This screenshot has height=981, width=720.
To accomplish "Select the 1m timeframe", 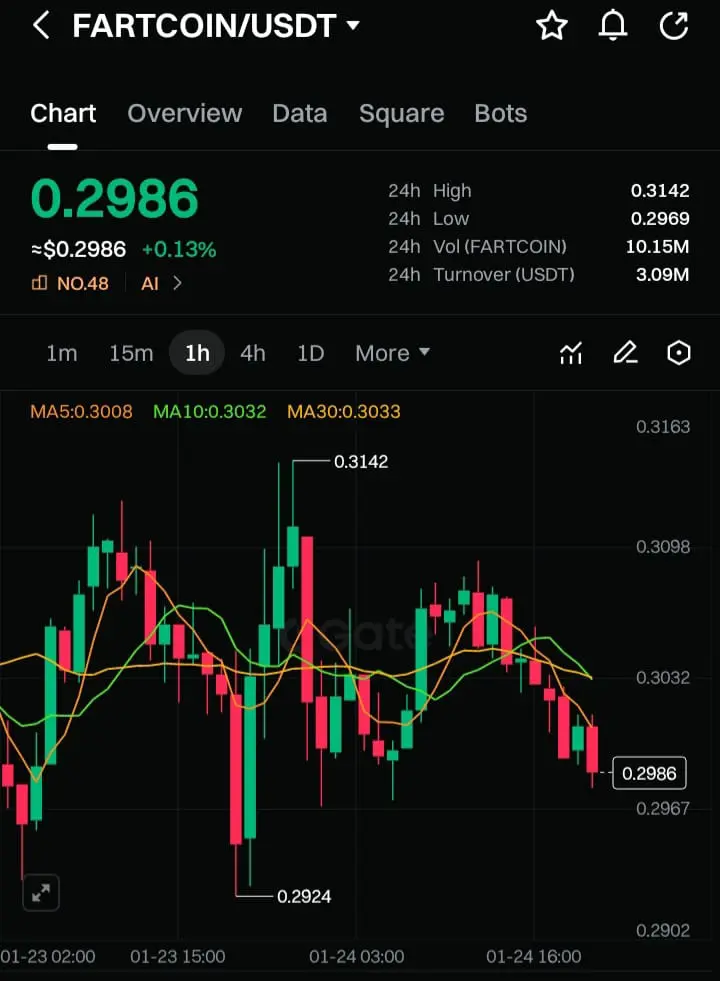I will 62,353.
